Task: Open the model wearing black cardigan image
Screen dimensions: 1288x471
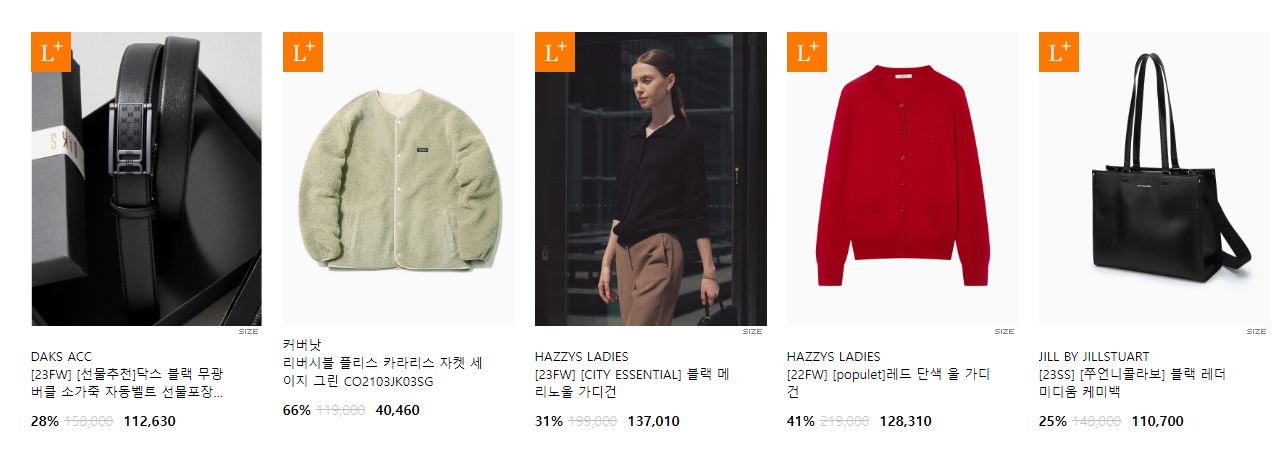Action: coord(651,179)
